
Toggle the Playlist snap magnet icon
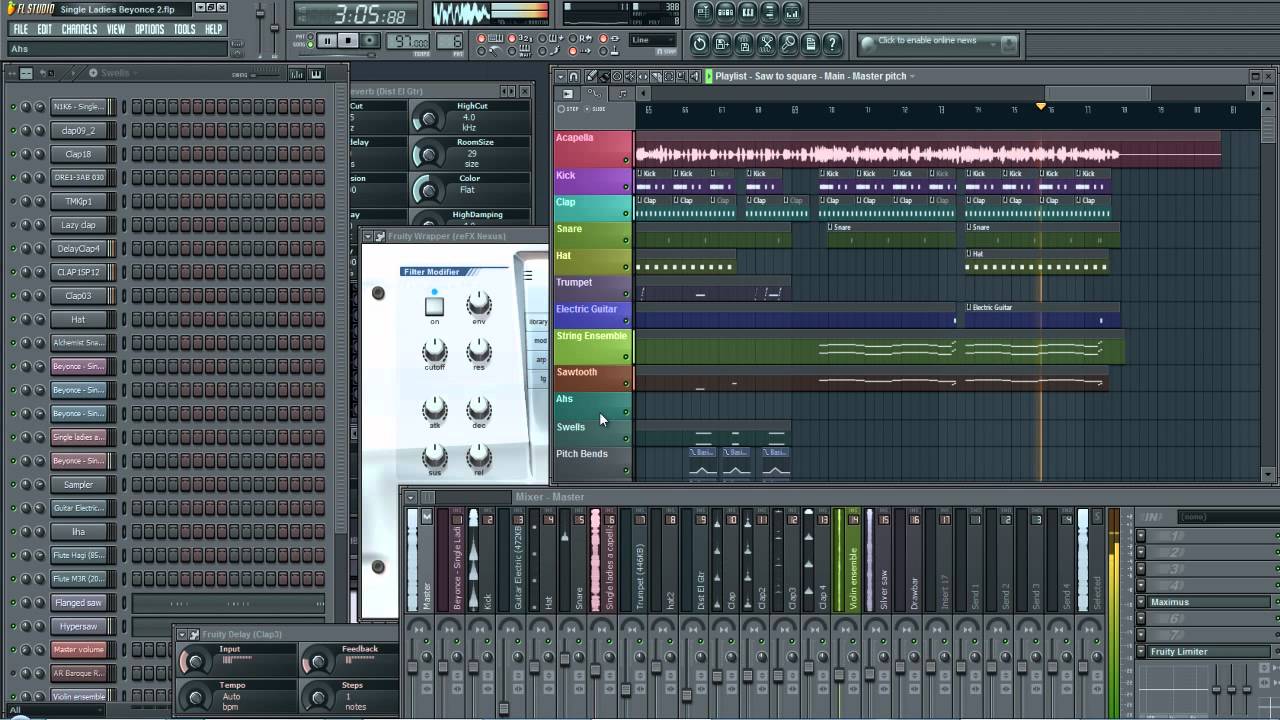(x=574, y=76)
